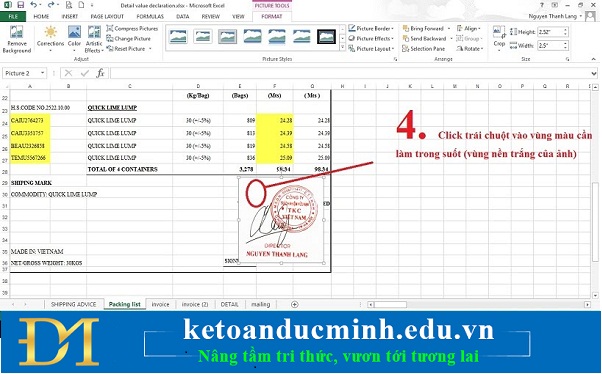Click the Undo icon
Screen dimensions: 602x374
pyautogui.click(x=34, y=5)
